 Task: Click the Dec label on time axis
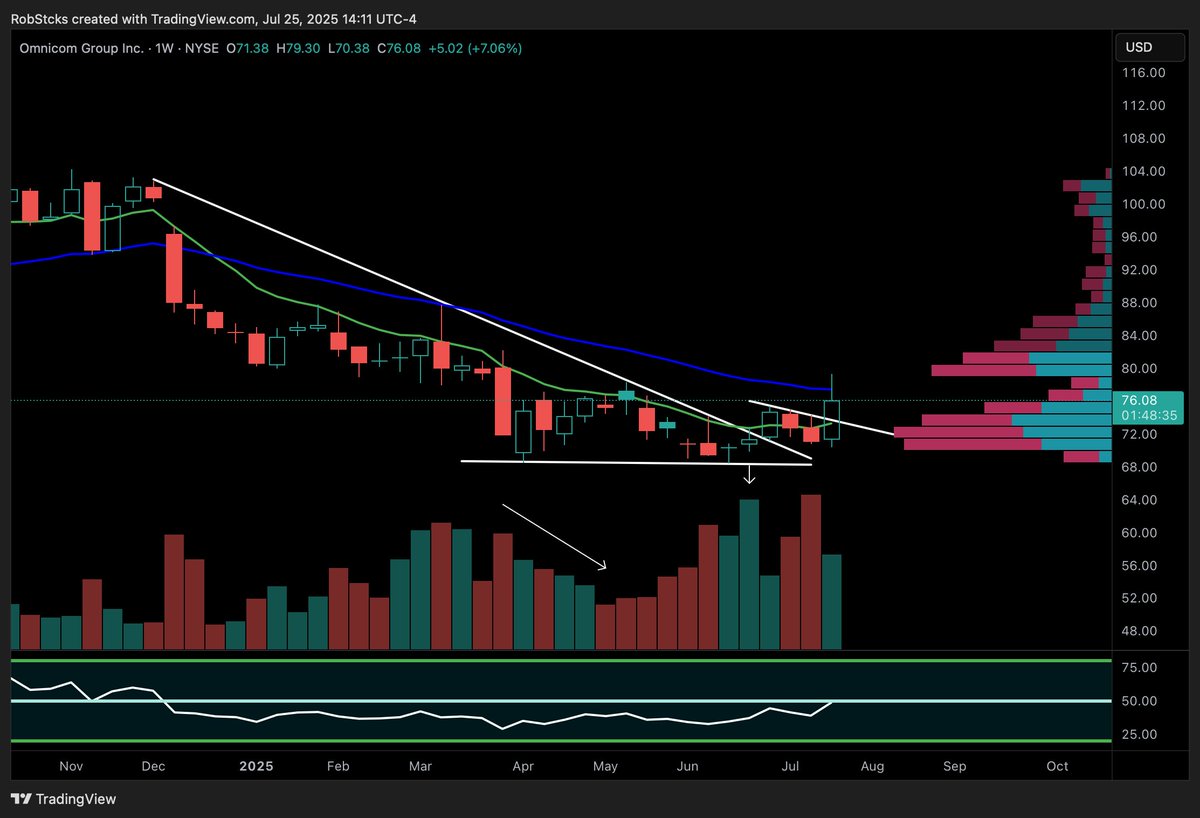153,767
